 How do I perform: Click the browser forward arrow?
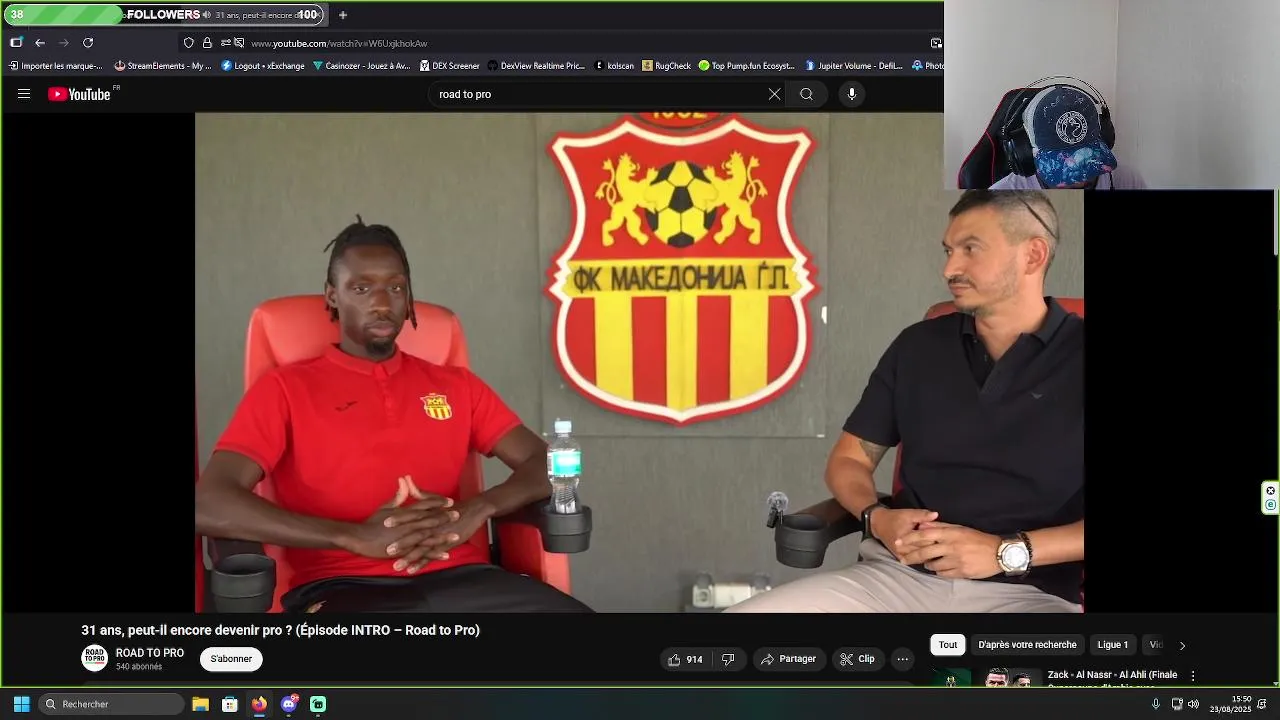(64, 43)
